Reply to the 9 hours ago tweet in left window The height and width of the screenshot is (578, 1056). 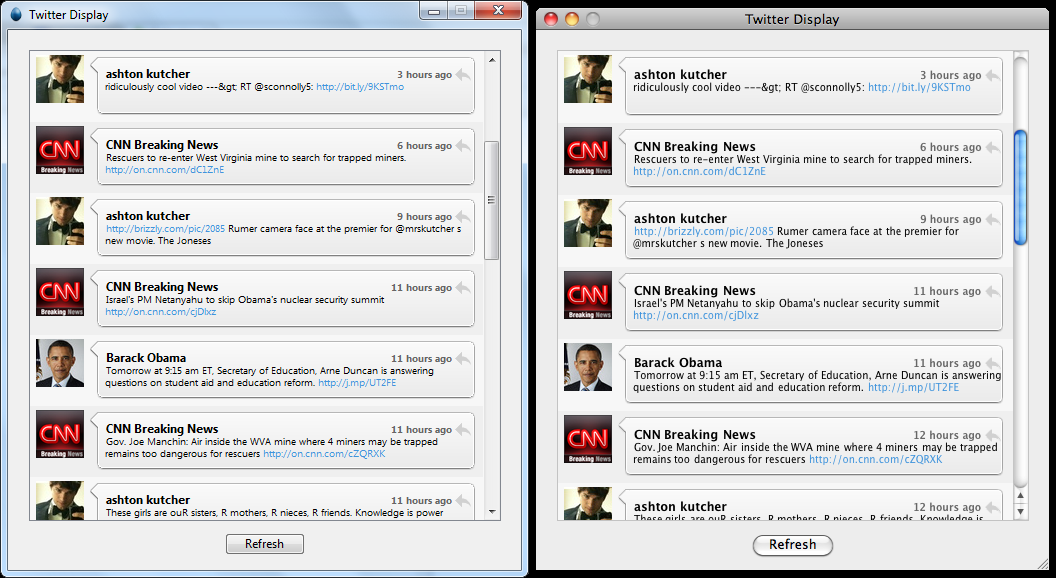tap(463, 216)
